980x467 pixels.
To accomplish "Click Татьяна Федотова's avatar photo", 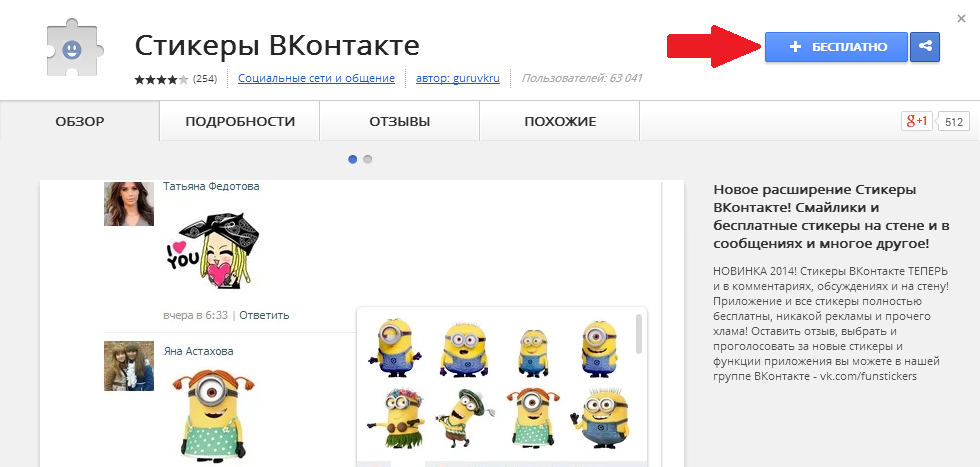I will 129,203.
